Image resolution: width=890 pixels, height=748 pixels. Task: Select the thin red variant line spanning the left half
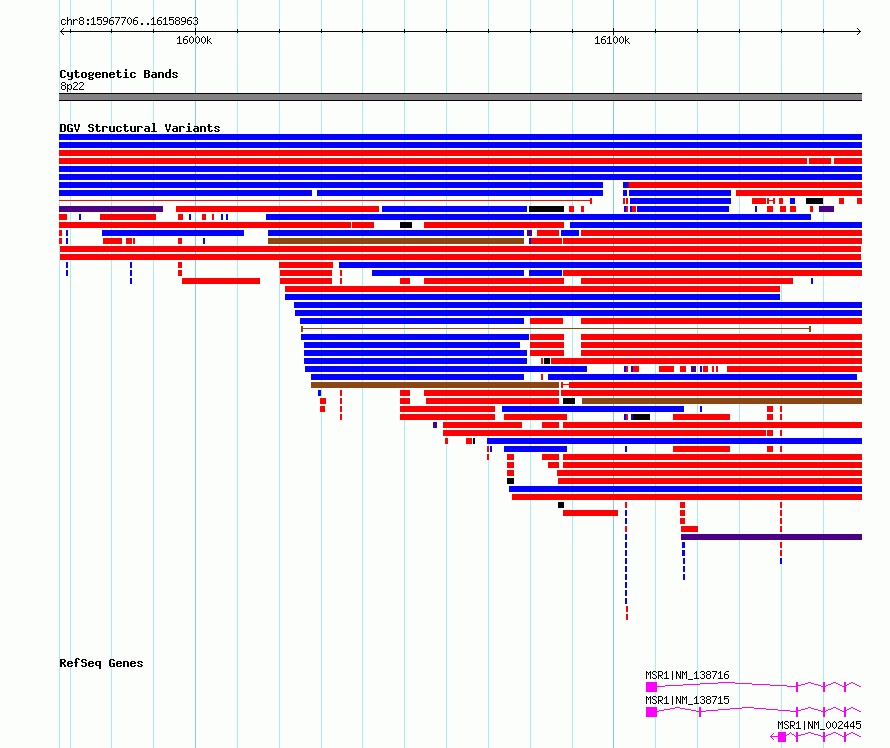tap(325, 201)
